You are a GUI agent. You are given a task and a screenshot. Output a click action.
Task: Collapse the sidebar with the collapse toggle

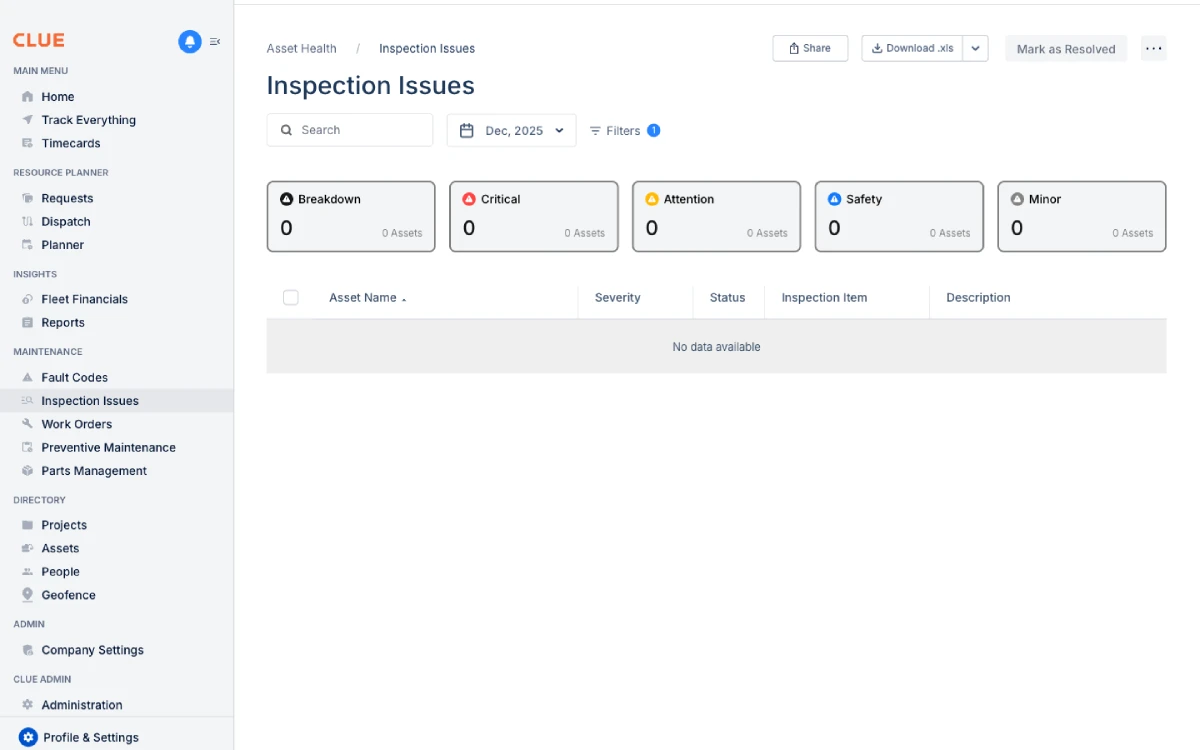pos(215,40)
